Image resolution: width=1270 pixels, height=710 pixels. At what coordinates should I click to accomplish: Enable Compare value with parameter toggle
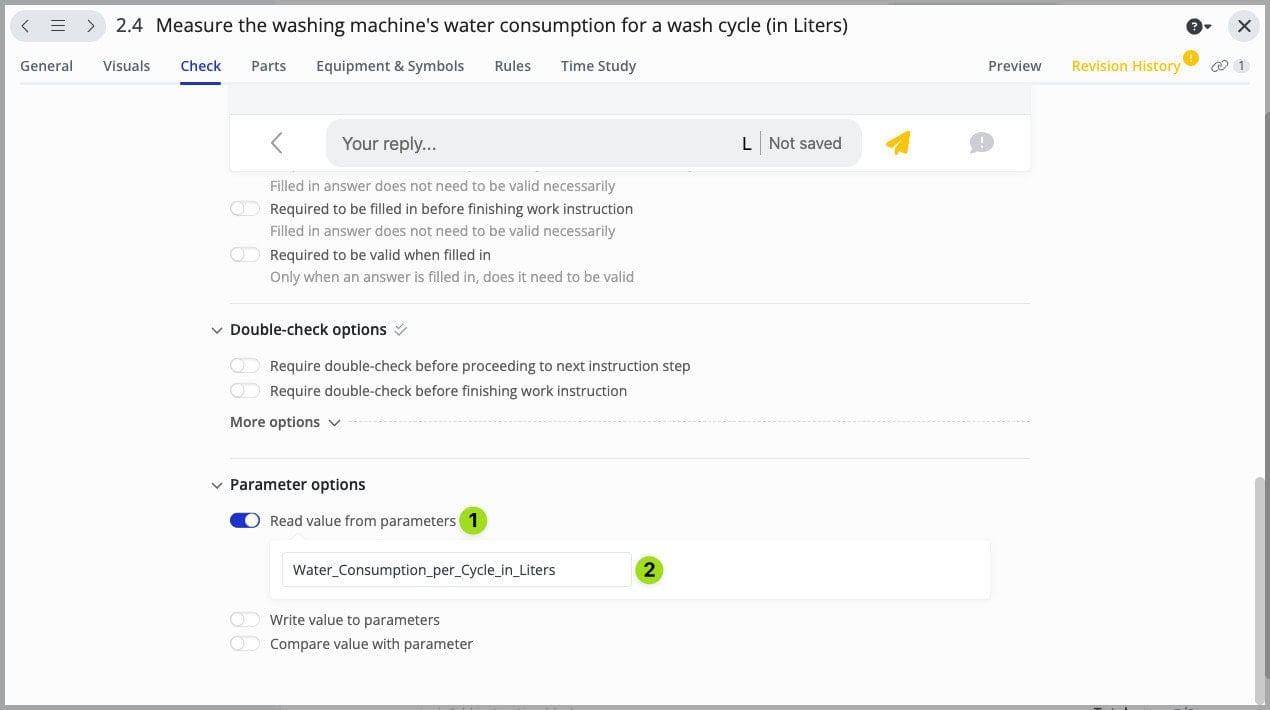pyautogui.click(x=245, y=644)
